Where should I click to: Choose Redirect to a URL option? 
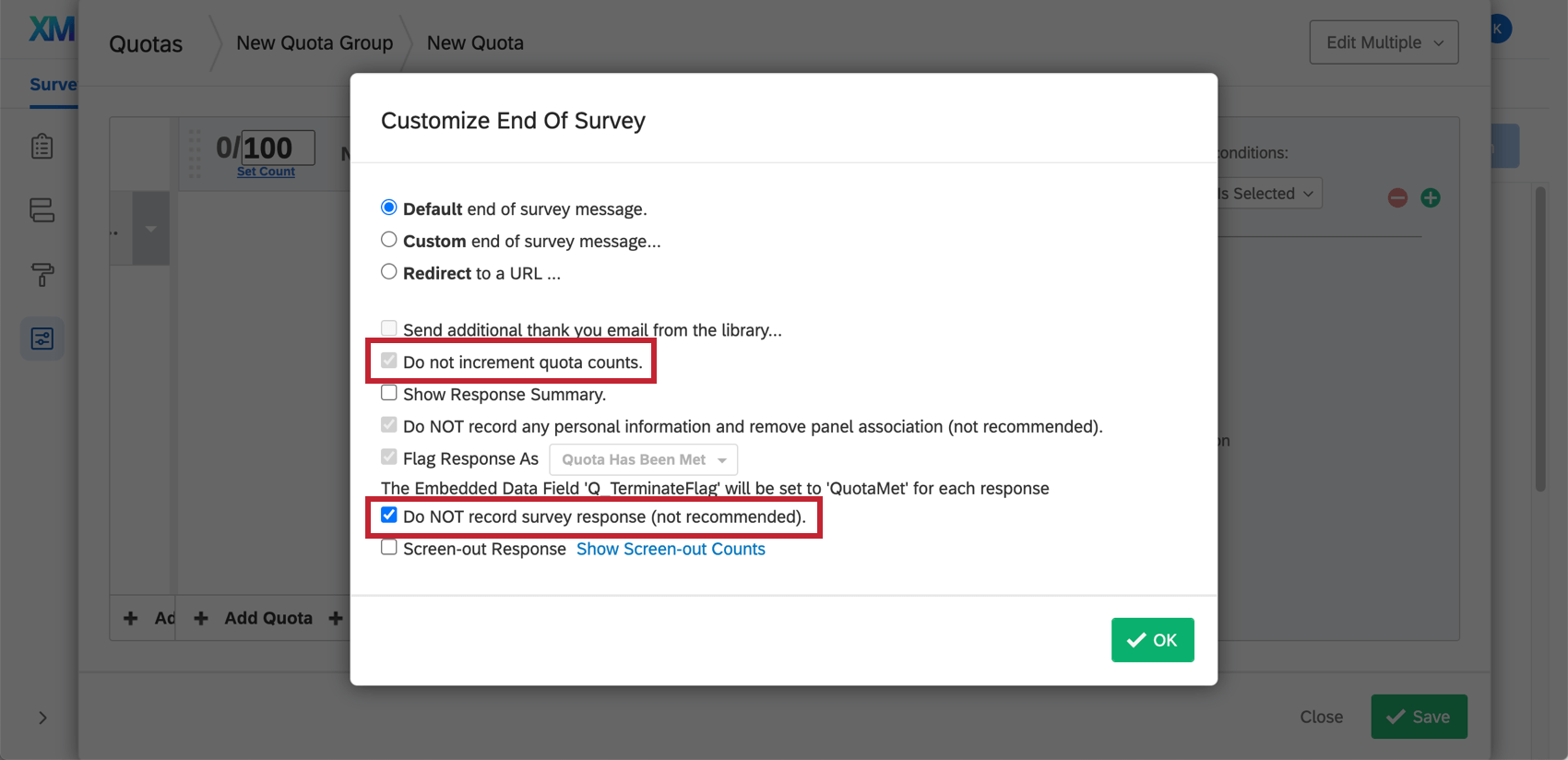tap(389, 272)
